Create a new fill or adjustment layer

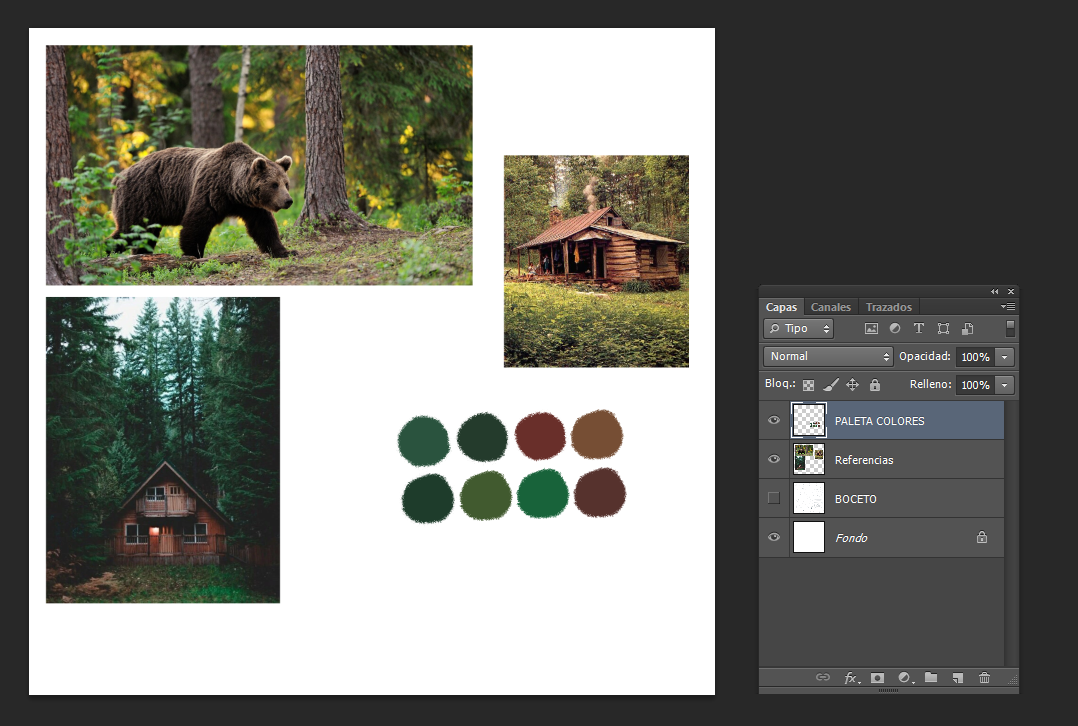pos(905,678)
